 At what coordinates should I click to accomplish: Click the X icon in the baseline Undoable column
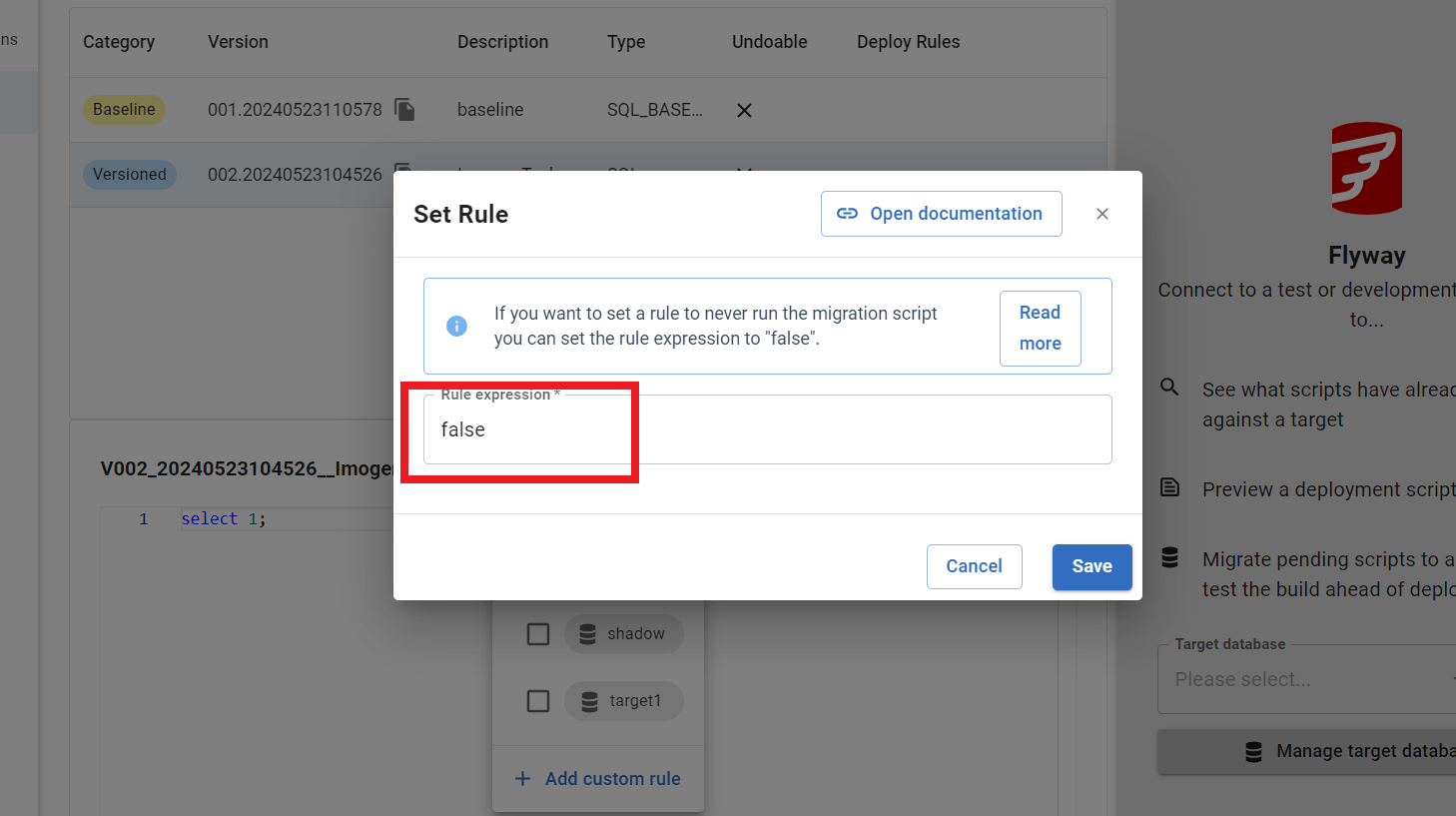coord(744,110)
